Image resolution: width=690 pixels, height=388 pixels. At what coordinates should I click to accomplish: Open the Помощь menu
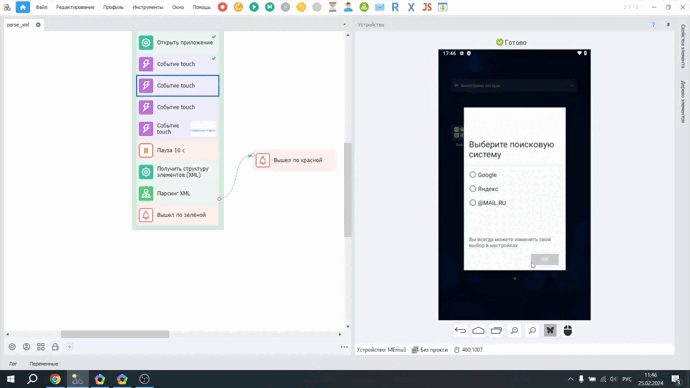point(202,7)
